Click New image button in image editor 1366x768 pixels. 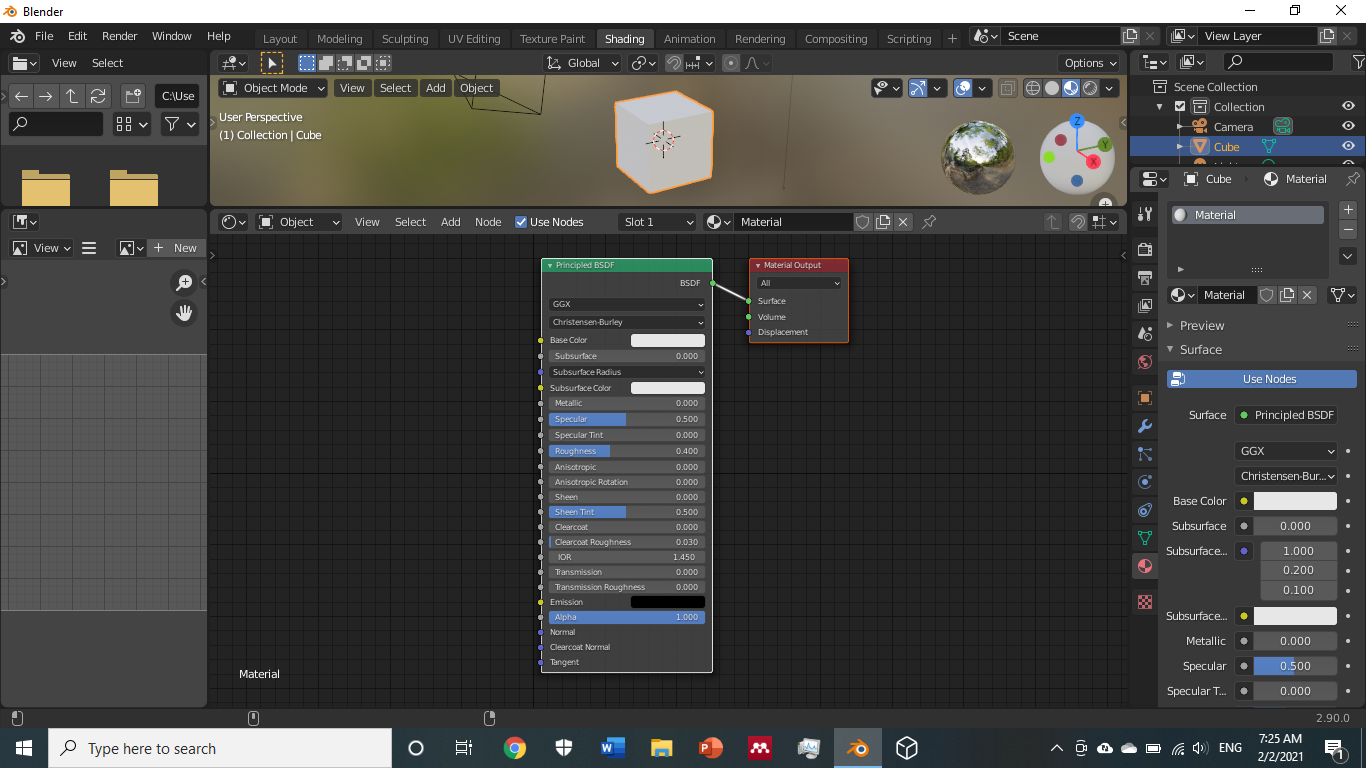click(x=176, y=248)
